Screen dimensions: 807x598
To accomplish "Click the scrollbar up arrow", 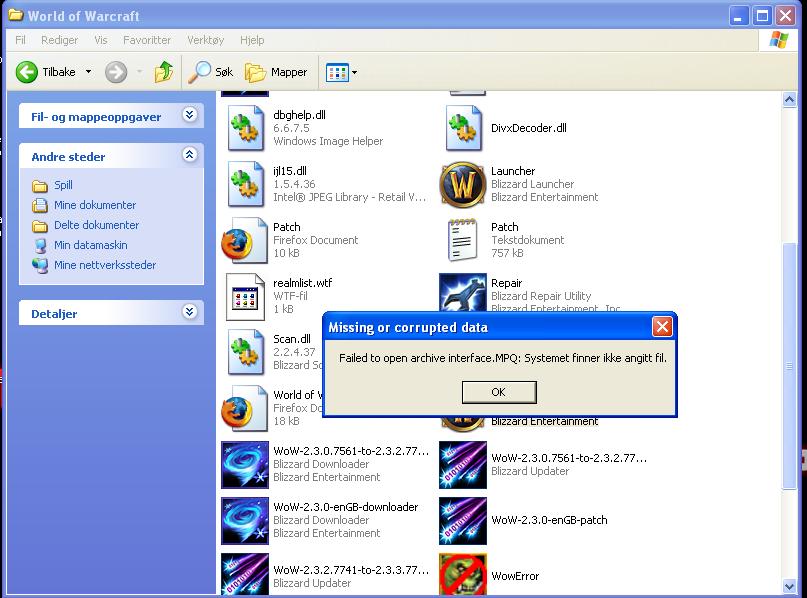I will 789,100.
